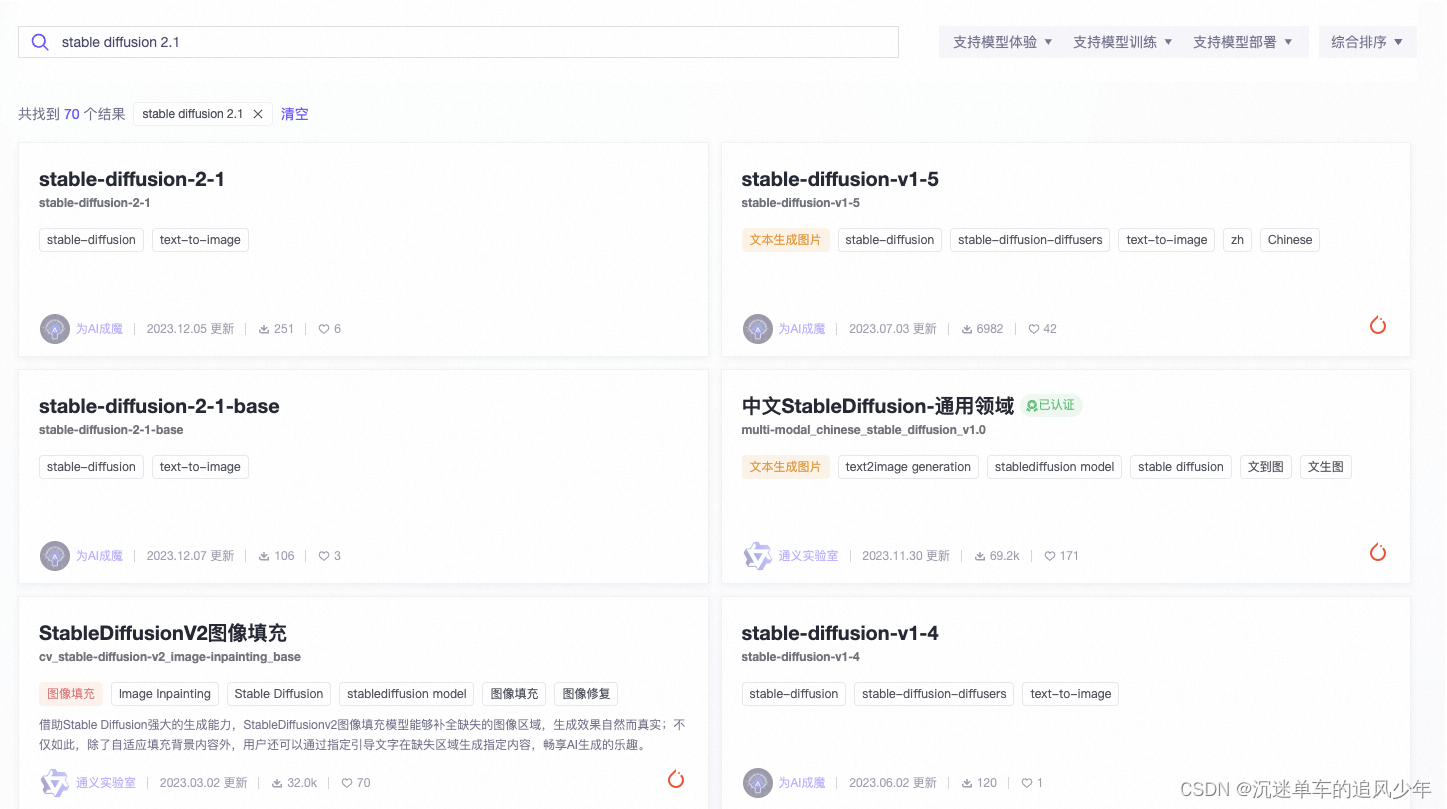Click the 共找到 70 个结果 count text
This screenshot has height=809, width=1447.
coord(72,114)
